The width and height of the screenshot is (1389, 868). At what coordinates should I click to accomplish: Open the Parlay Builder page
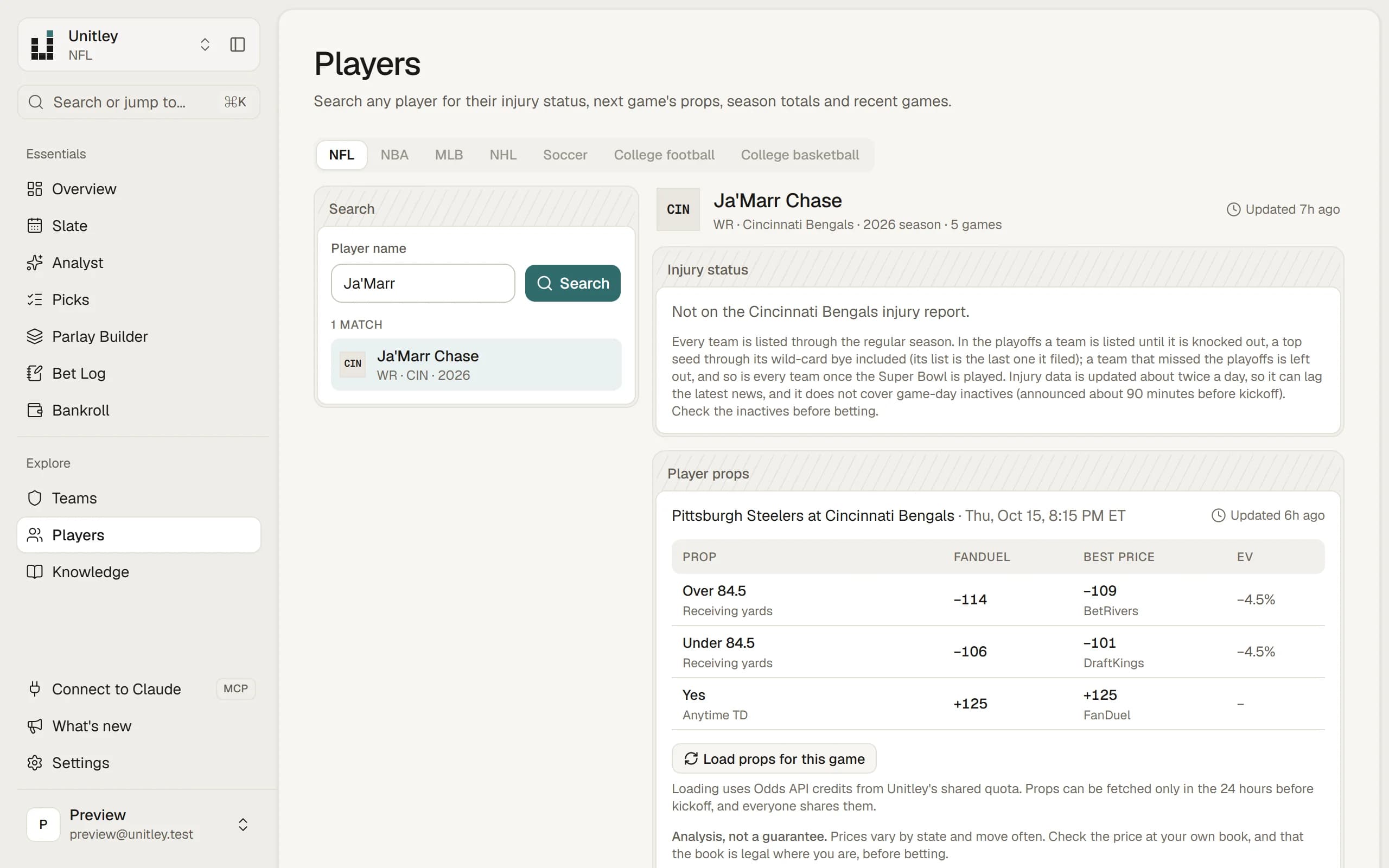[x=139, y=336]
